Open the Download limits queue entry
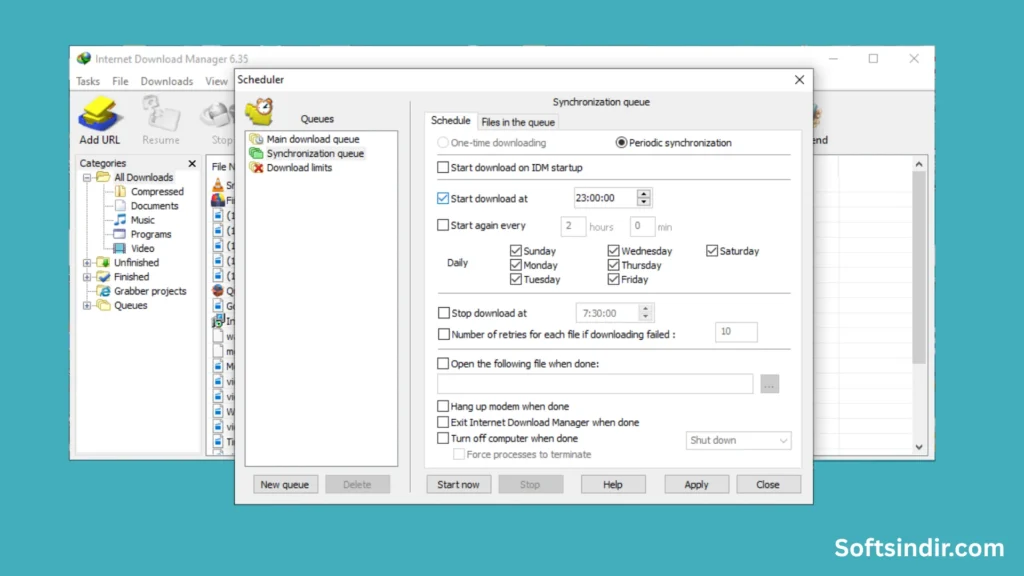Screen dimensions: 1024x576 tap(298, 168)
